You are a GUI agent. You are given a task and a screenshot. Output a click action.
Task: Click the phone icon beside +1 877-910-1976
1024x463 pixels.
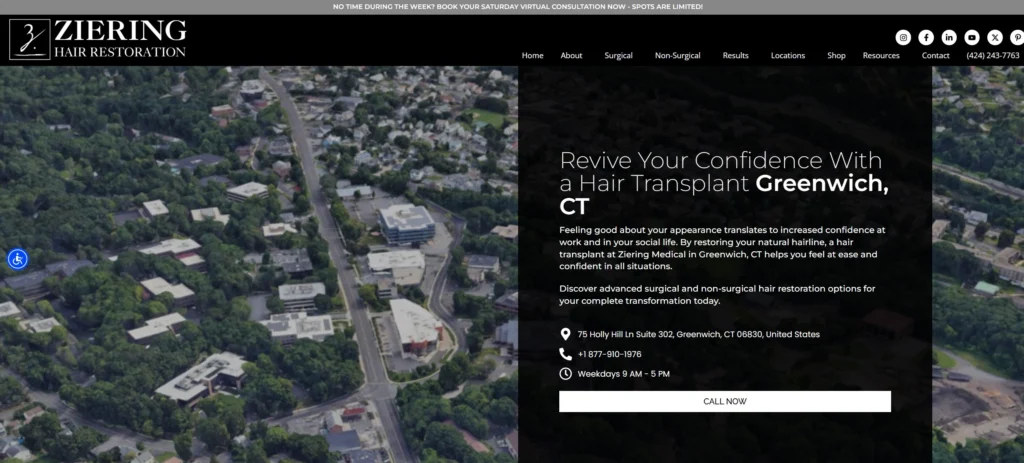(566, 354)
